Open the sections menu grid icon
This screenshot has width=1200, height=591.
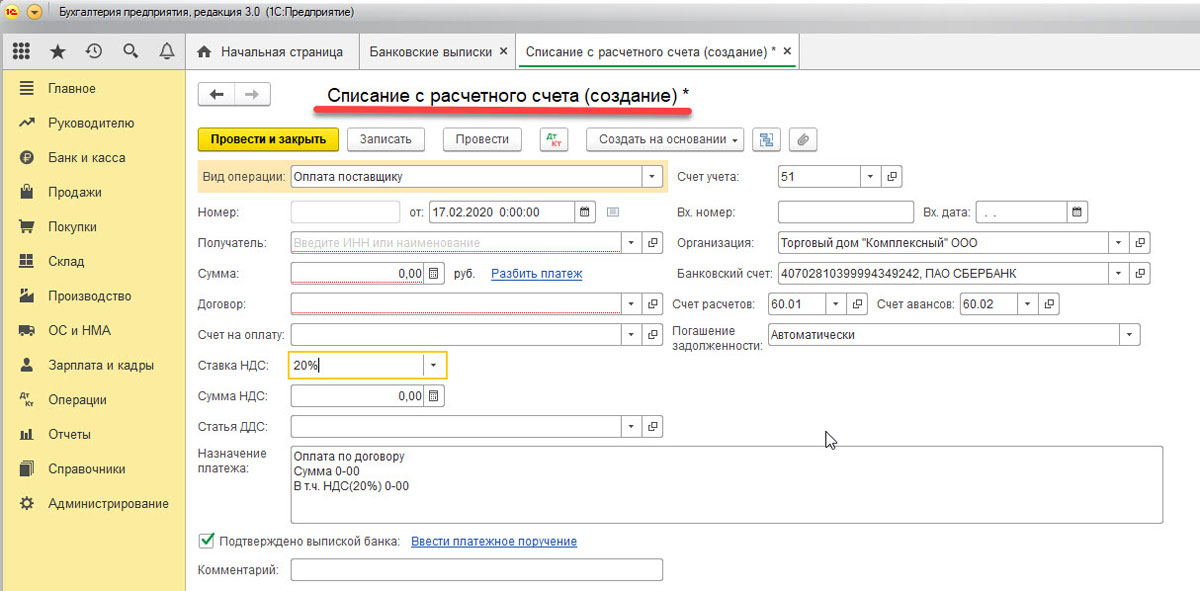[21, 51]
